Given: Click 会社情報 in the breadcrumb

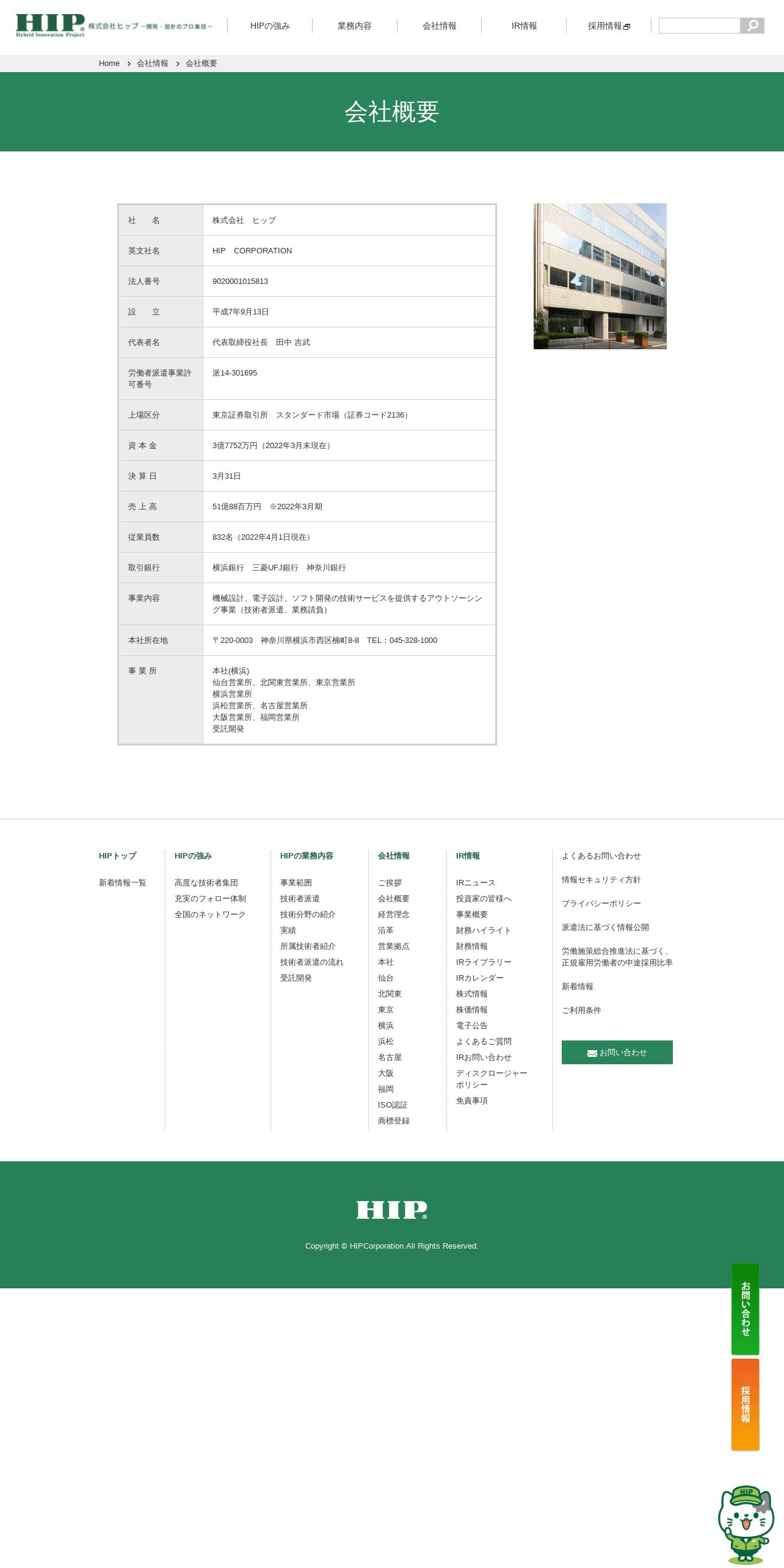Looking at the screenshot, I should point(153,64).
